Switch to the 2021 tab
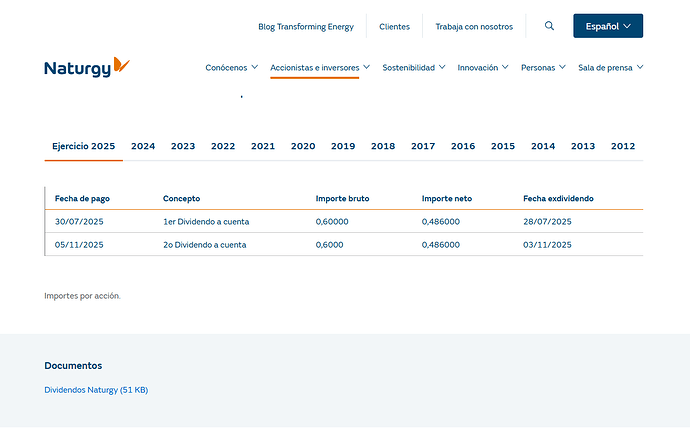This screenshot has height=430, width=690. click(263, 146)
